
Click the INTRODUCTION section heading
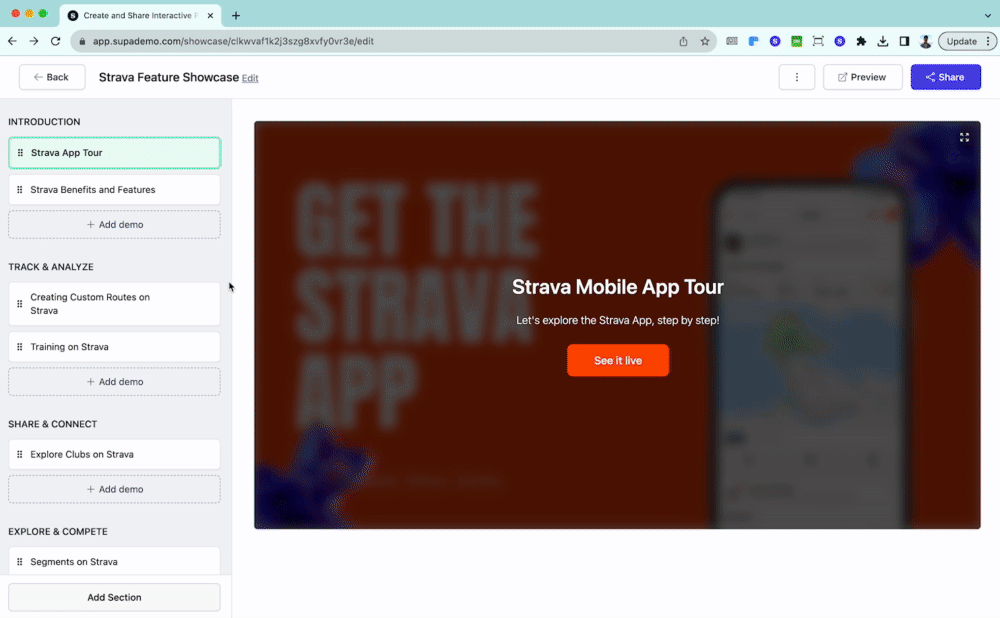click(44, 122)
